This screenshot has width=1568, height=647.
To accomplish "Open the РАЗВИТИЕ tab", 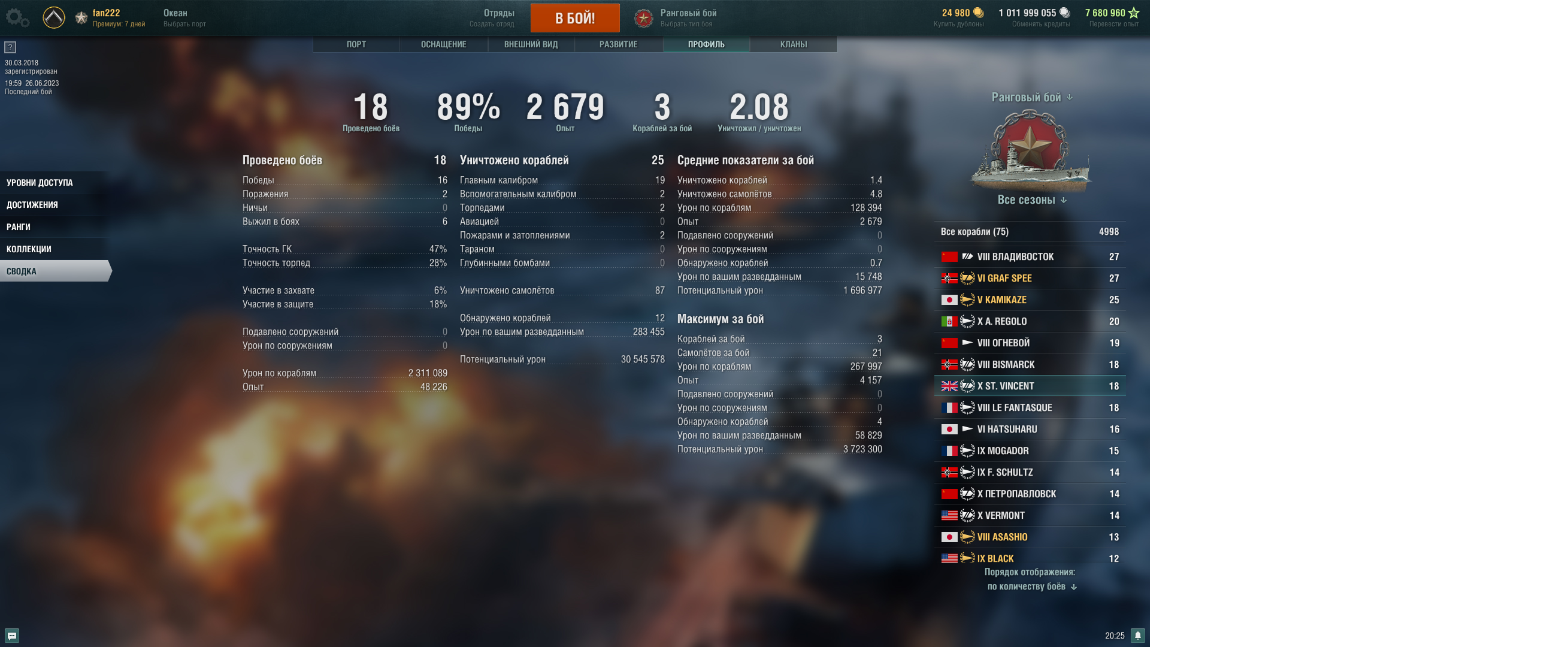I will (618, 44).
